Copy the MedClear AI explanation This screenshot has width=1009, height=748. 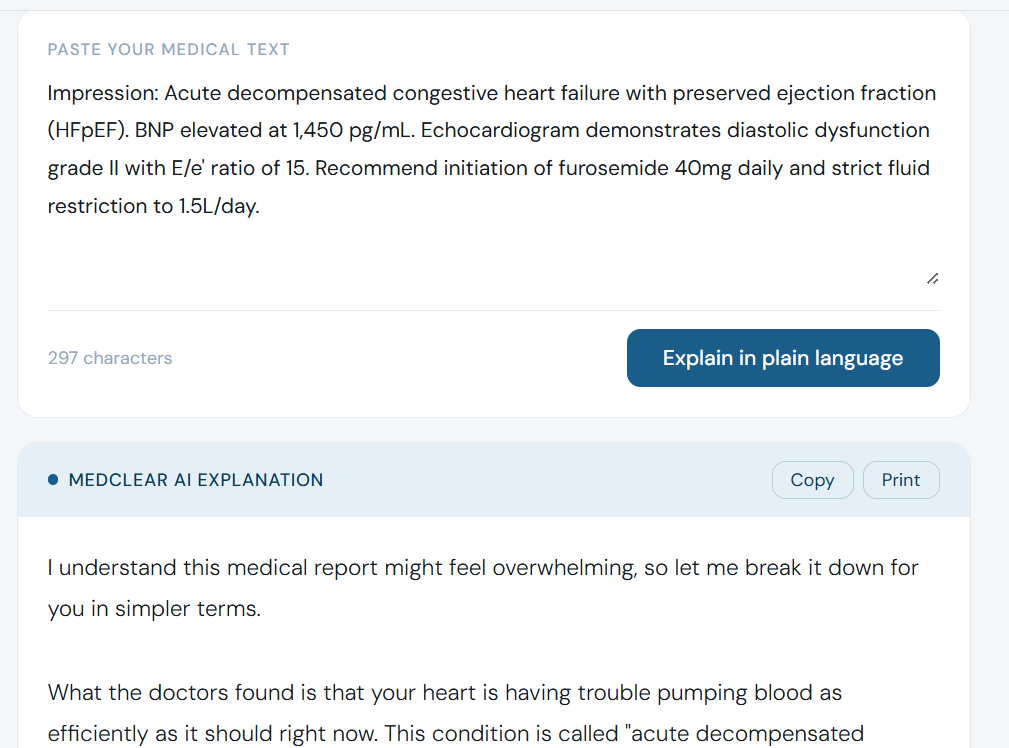tap(812, 480)
